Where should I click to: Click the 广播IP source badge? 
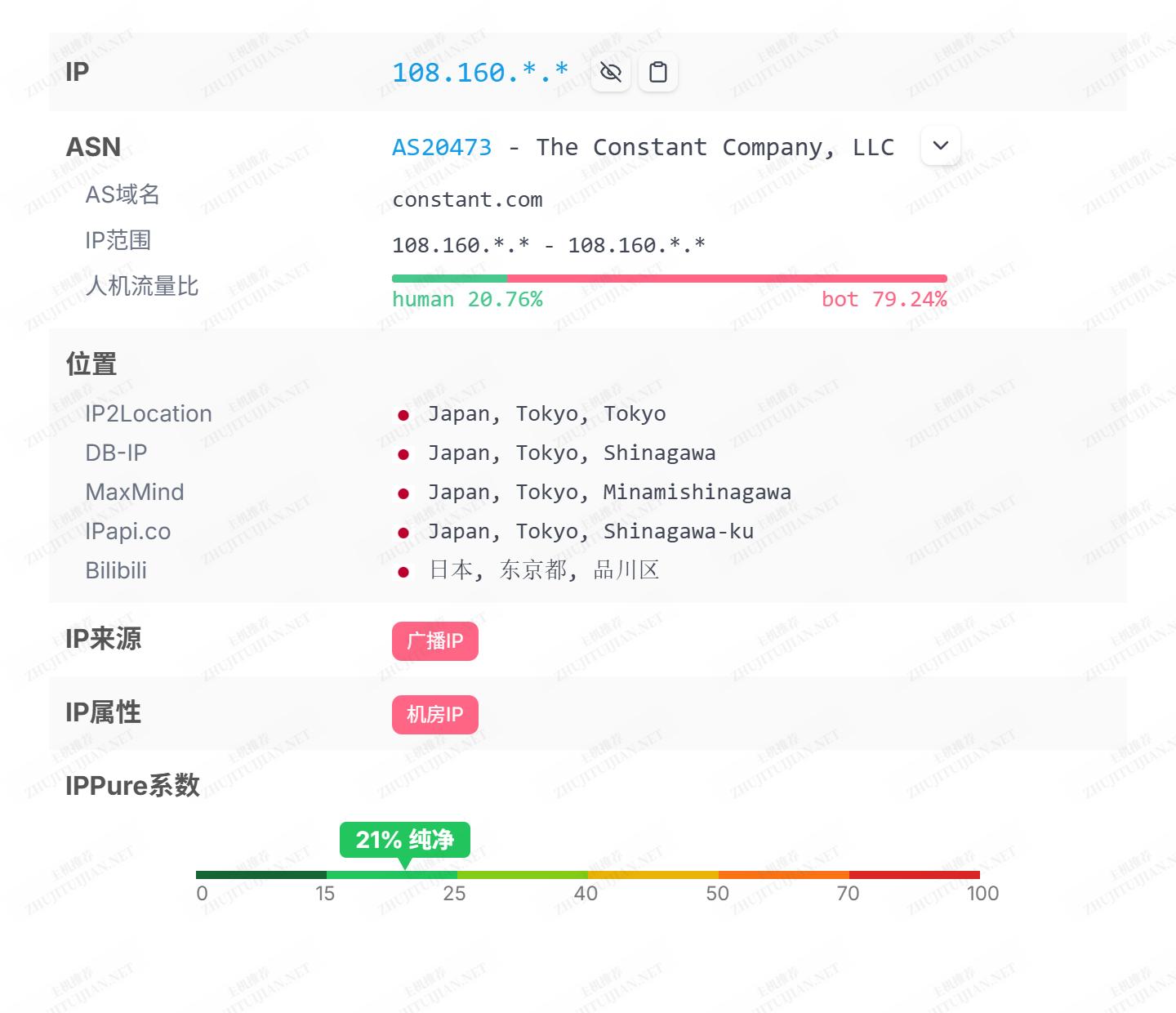pos(434,641)
